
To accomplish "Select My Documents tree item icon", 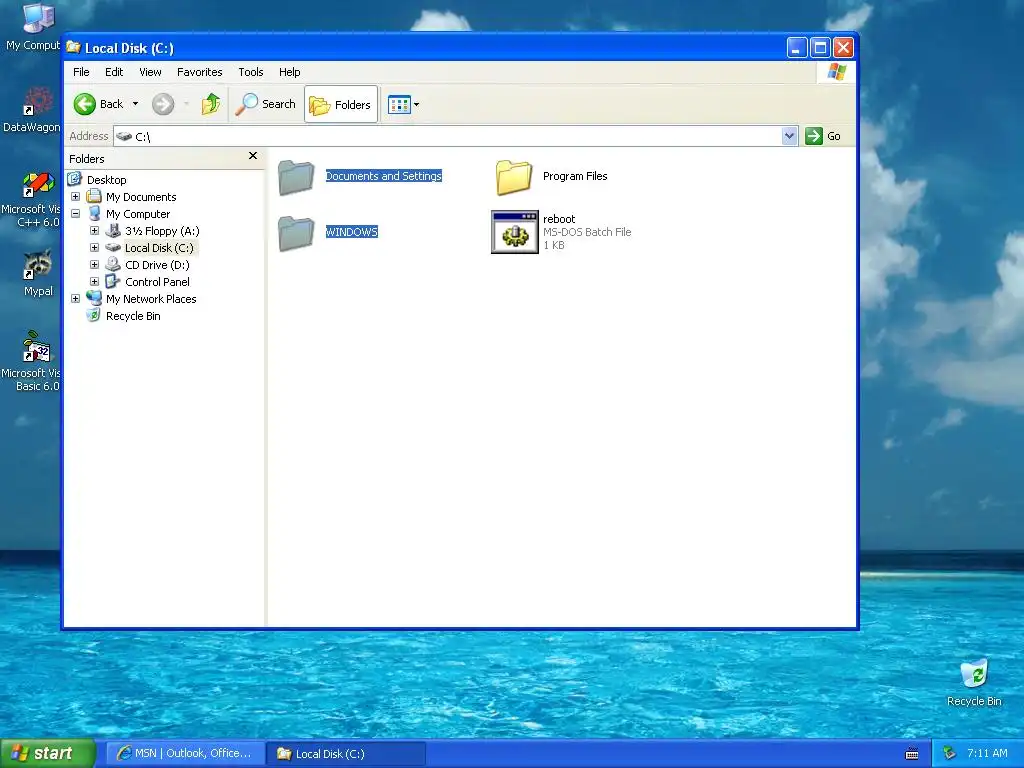I will [x=94, y=196].
